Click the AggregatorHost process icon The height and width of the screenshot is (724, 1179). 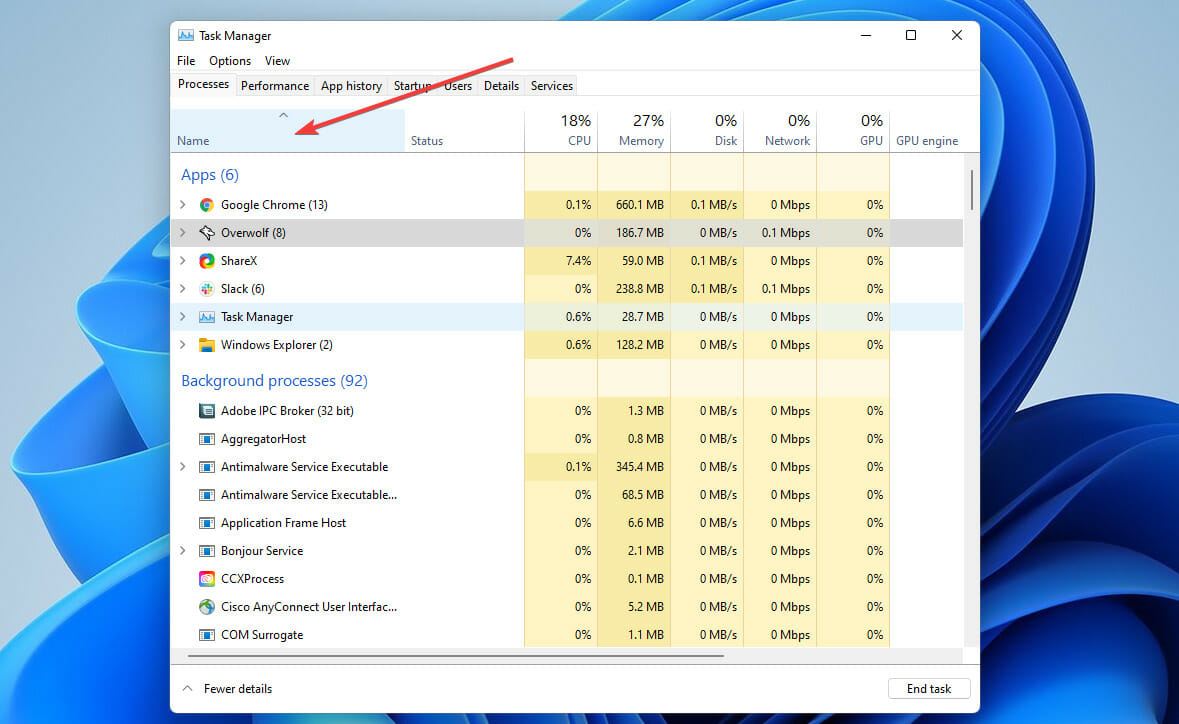pyautogui.click(x=207, y=438)
